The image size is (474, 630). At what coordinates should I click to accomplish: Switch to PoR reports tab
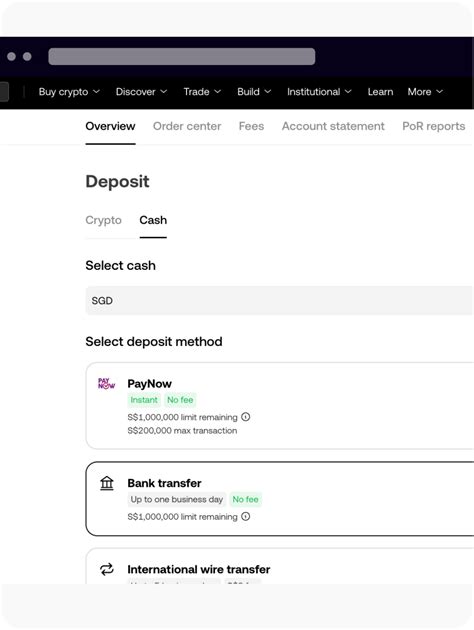[x=434, y=126]
